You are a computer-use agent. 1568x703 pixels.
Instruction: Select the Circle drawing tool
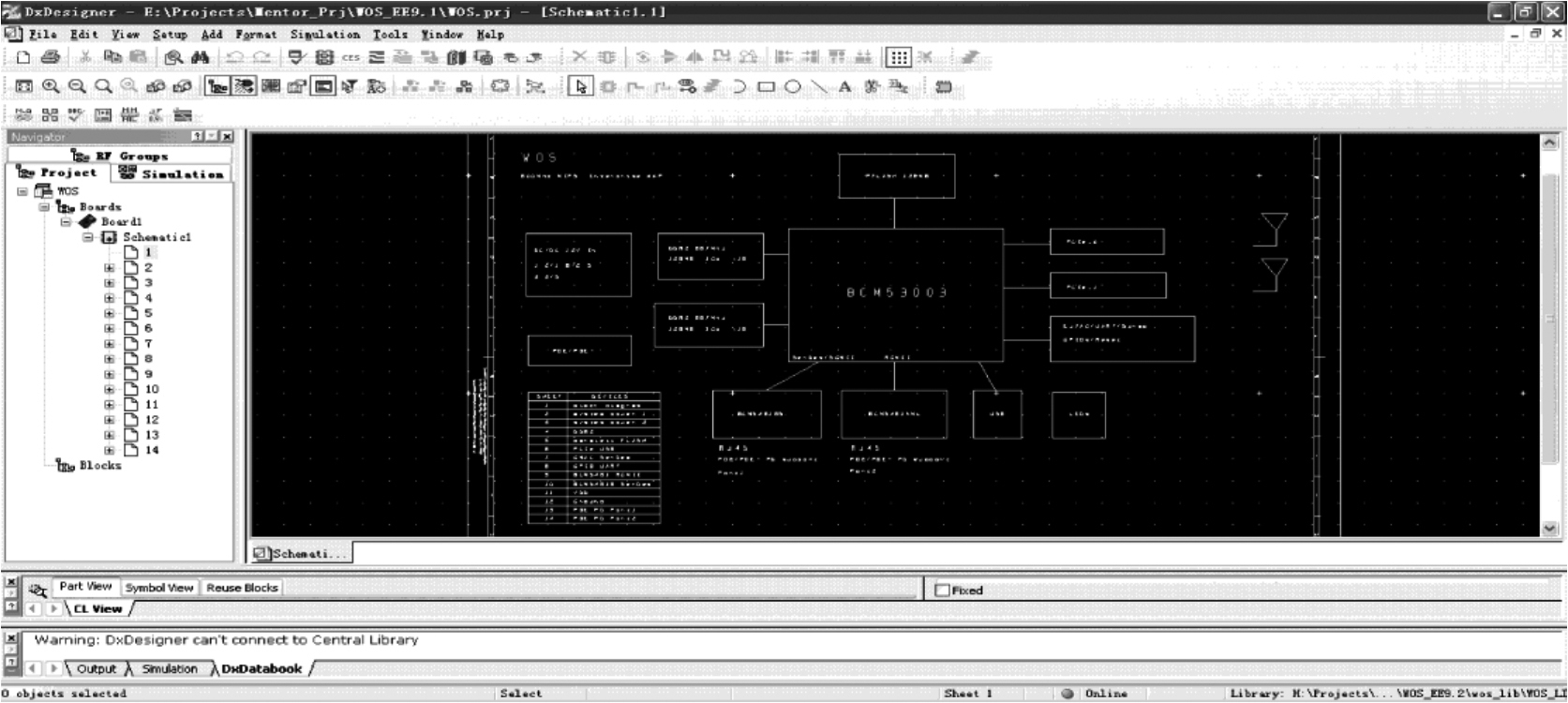click(x=792, y=86)
